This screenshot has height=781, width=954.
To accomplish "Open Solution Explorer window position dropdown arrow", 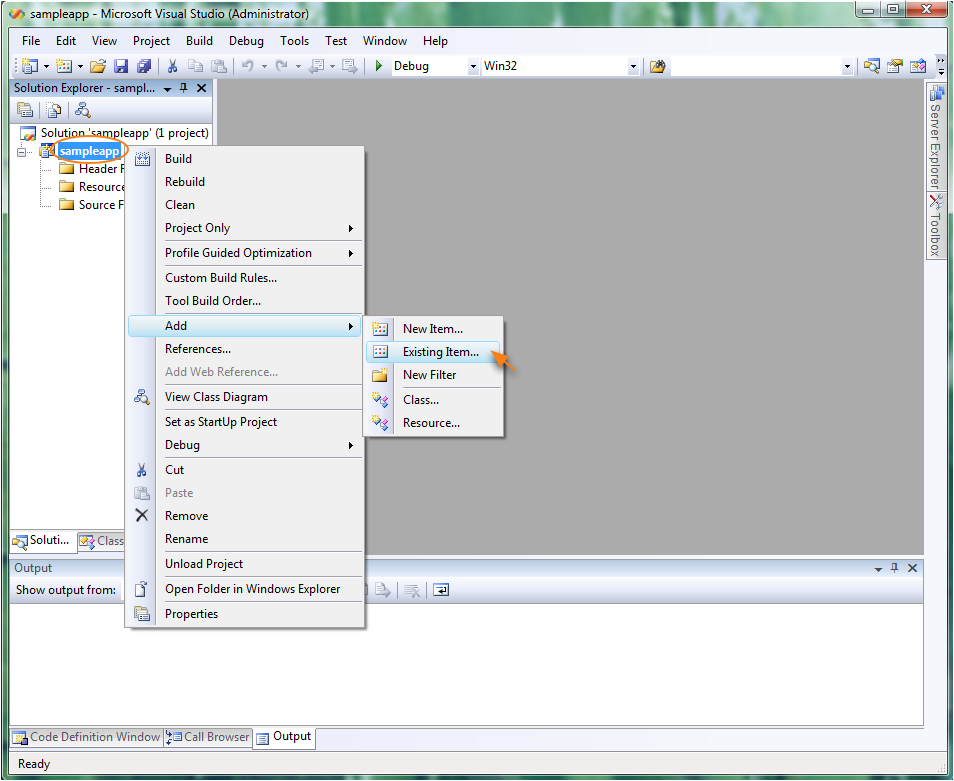I will point(167,89).
